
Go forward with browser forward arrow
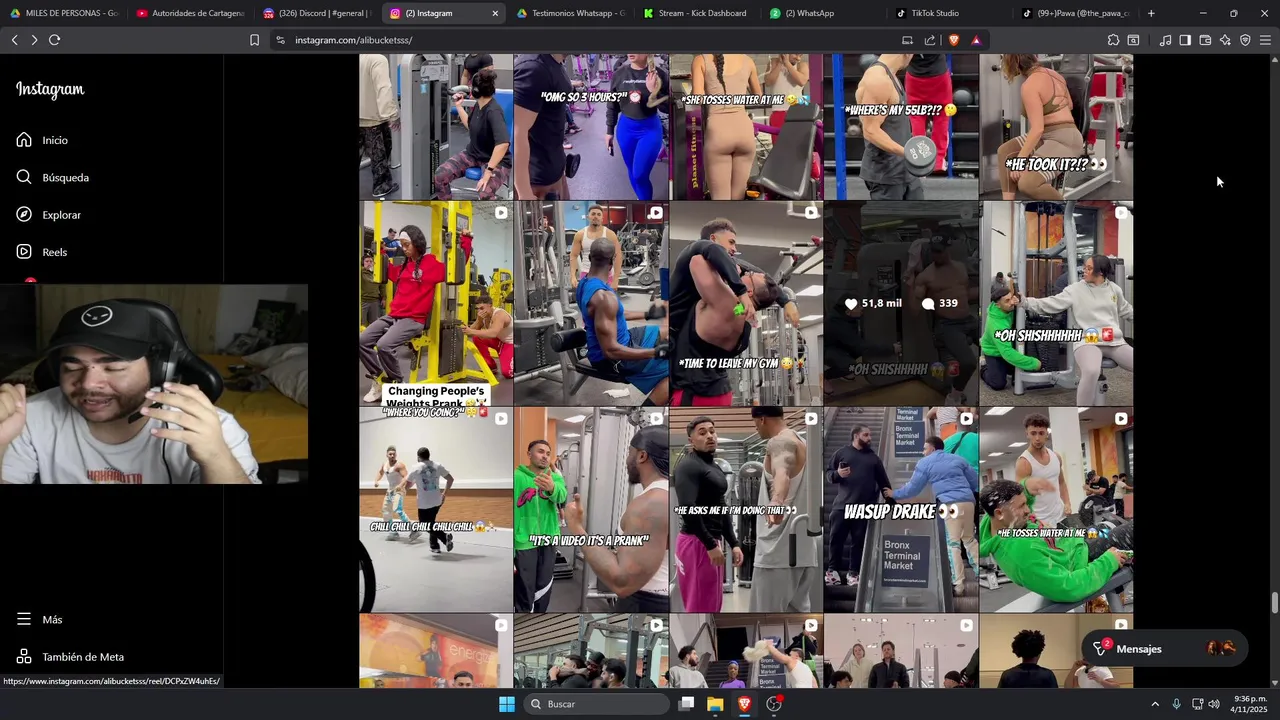point(34,40)
